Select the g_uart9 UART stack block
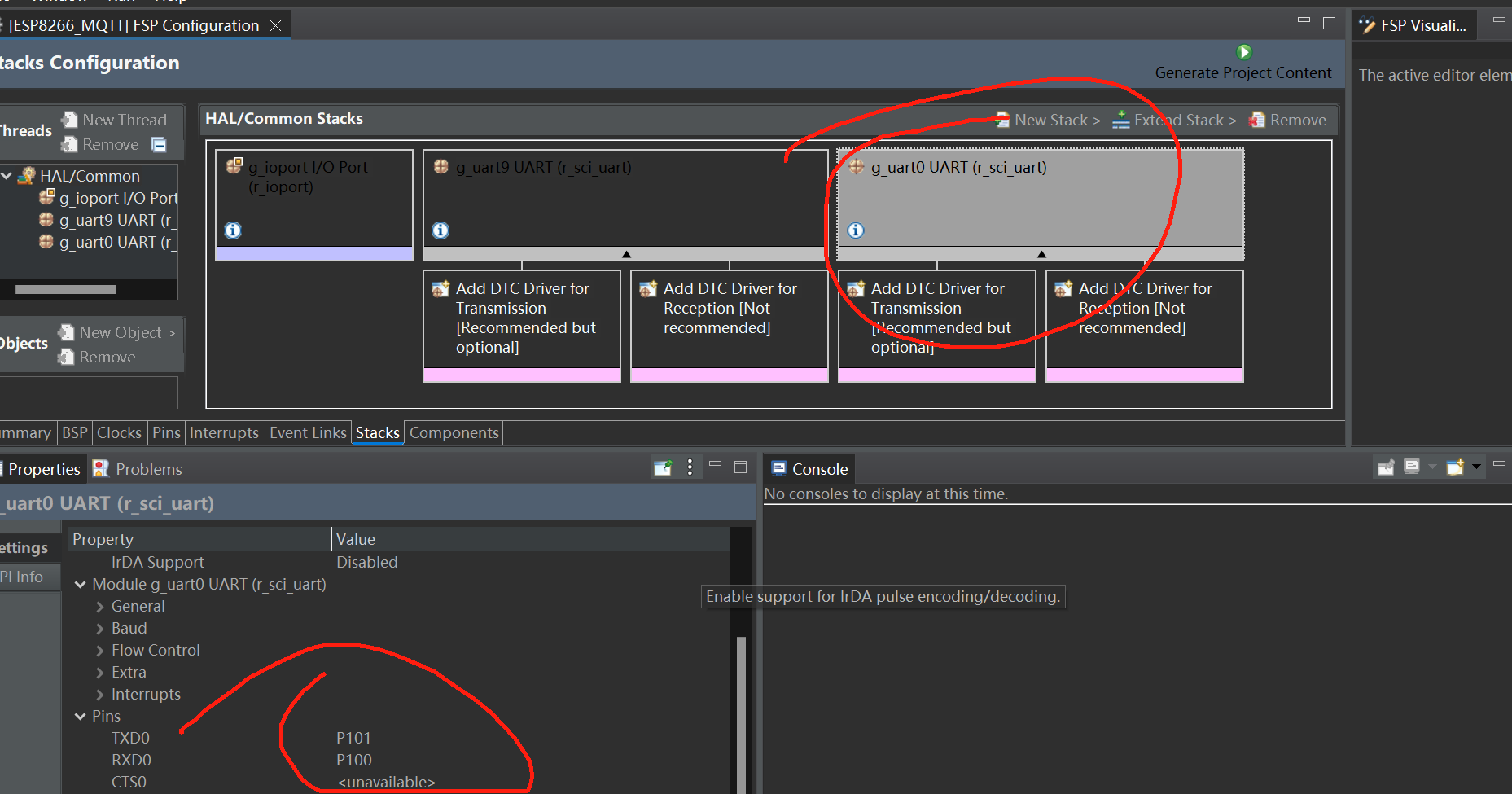This screenshot has width=1512, height=794. click(625, 204)
